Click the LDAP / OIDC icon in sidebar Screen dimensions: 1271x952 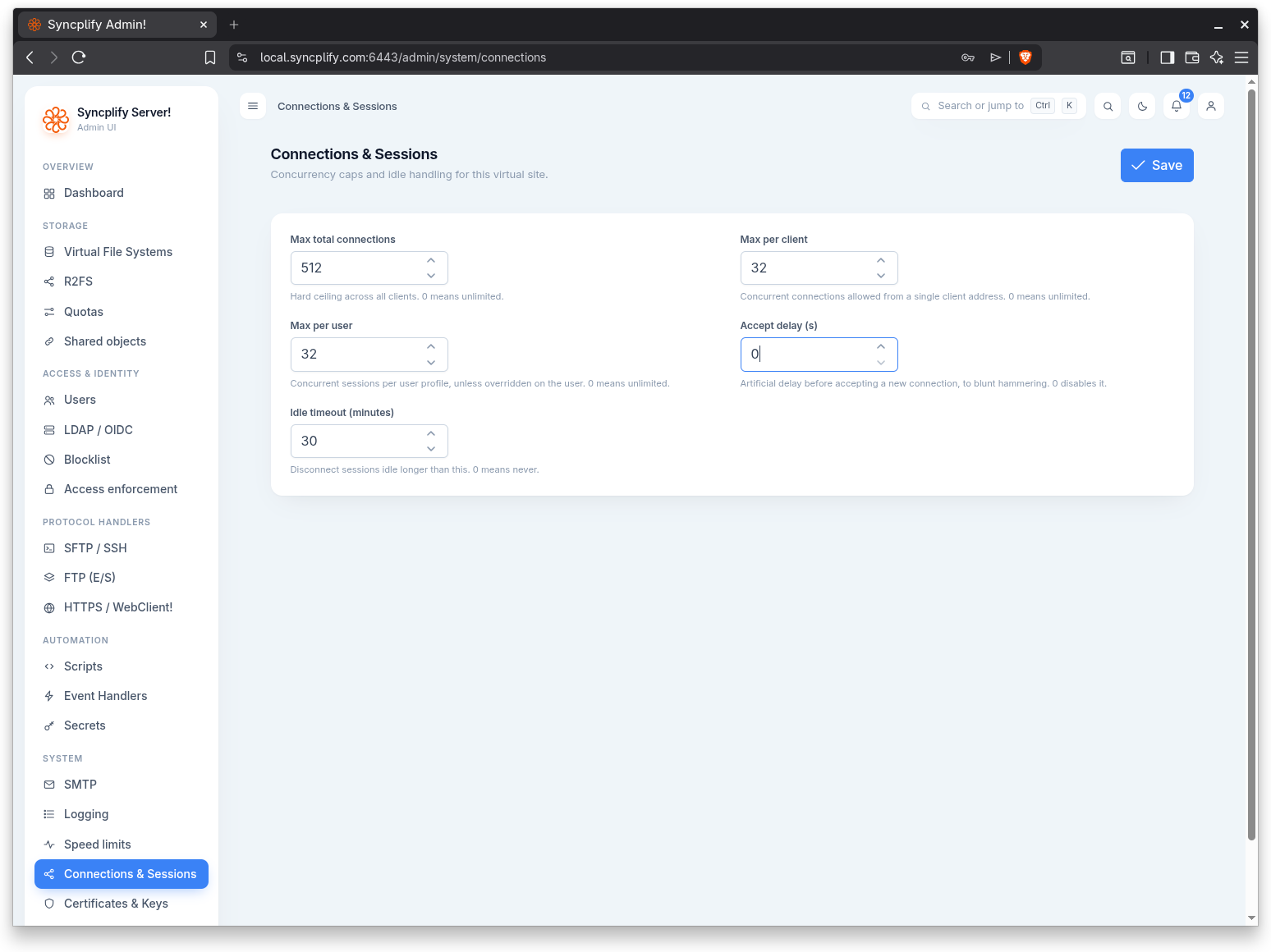49,430
